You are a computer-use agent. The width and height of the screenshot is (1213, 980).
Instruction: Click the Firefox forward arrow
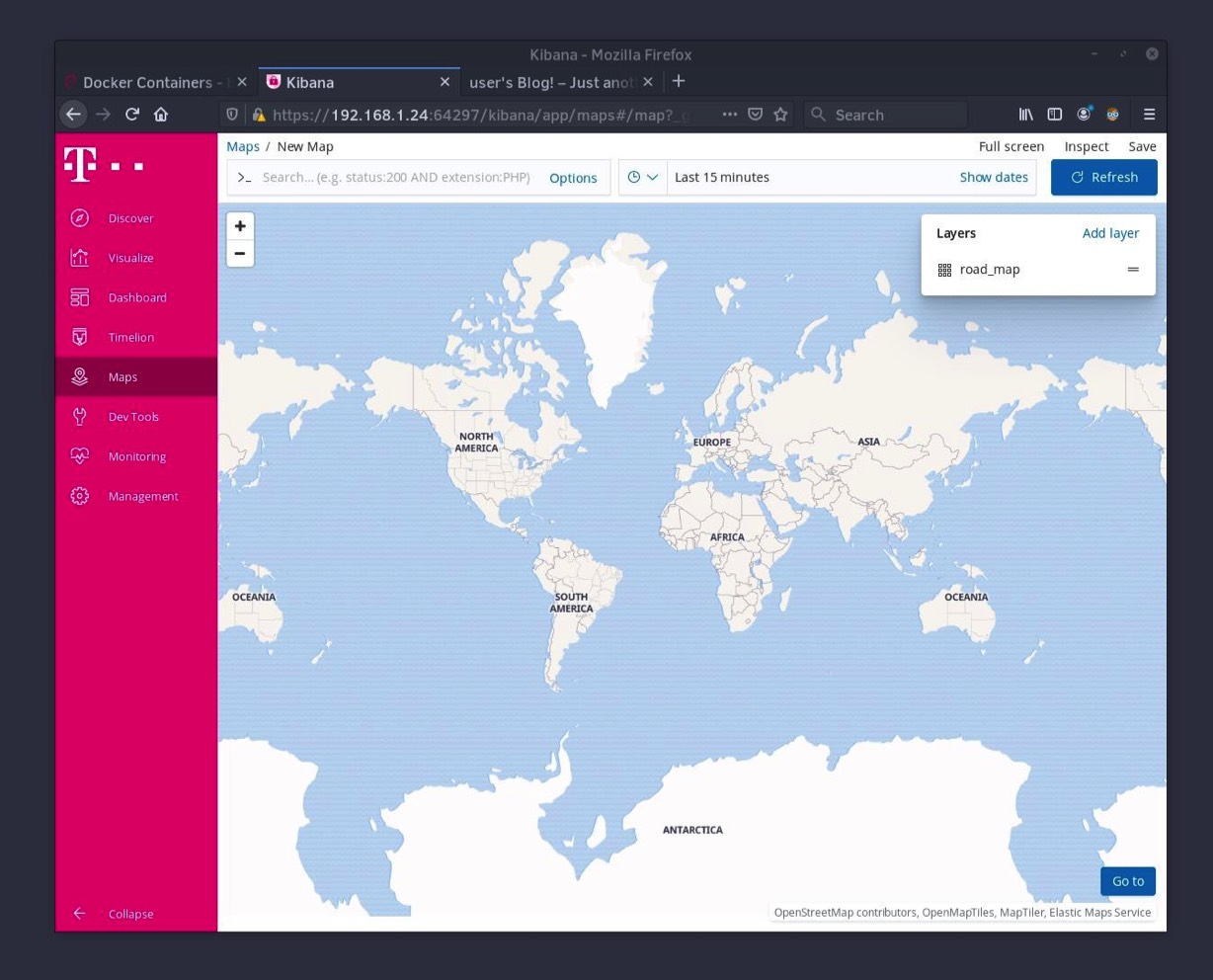coord(103,115)
